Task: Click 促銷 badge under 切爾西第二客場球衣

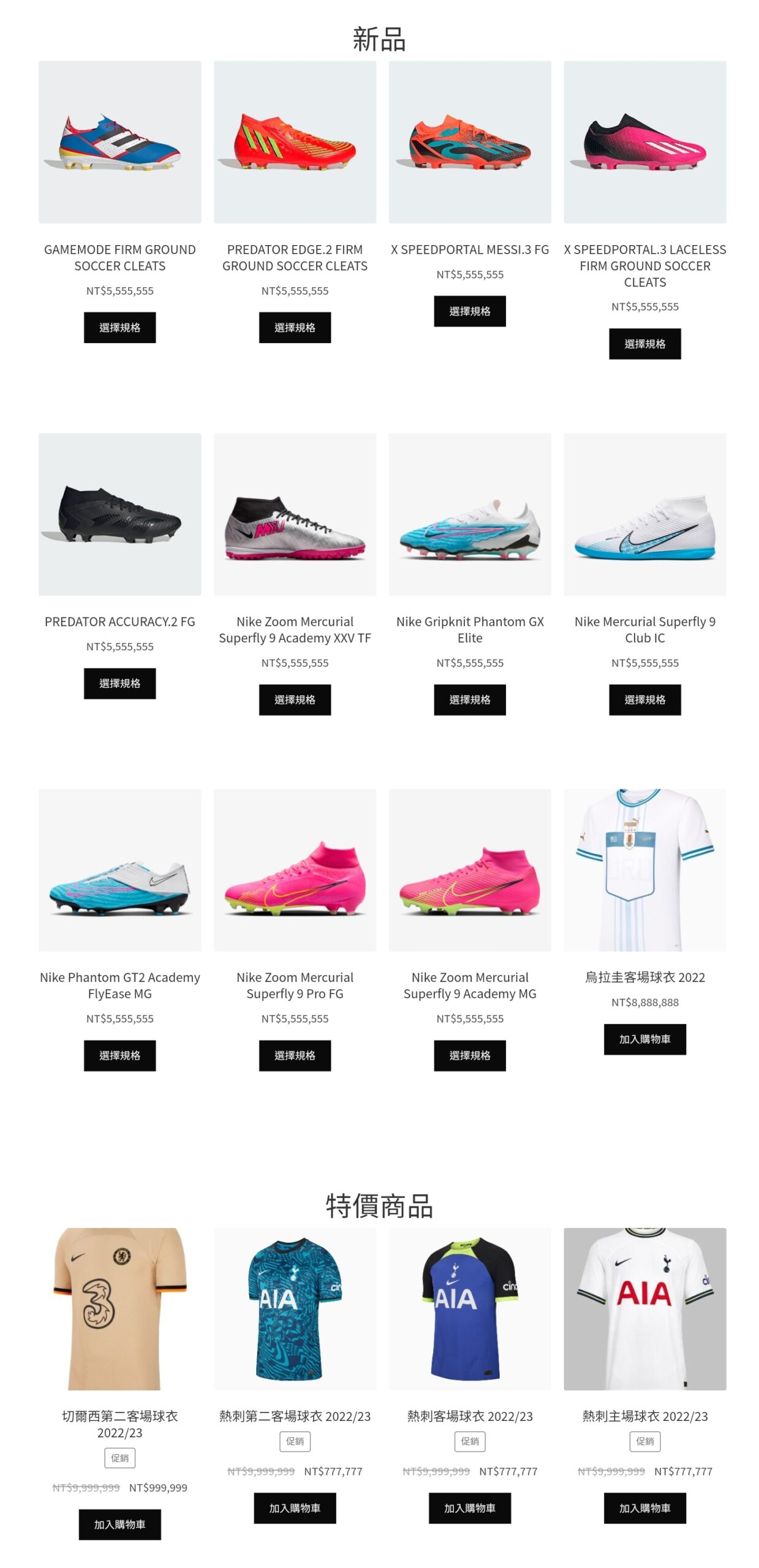Action: point(119,1458)
